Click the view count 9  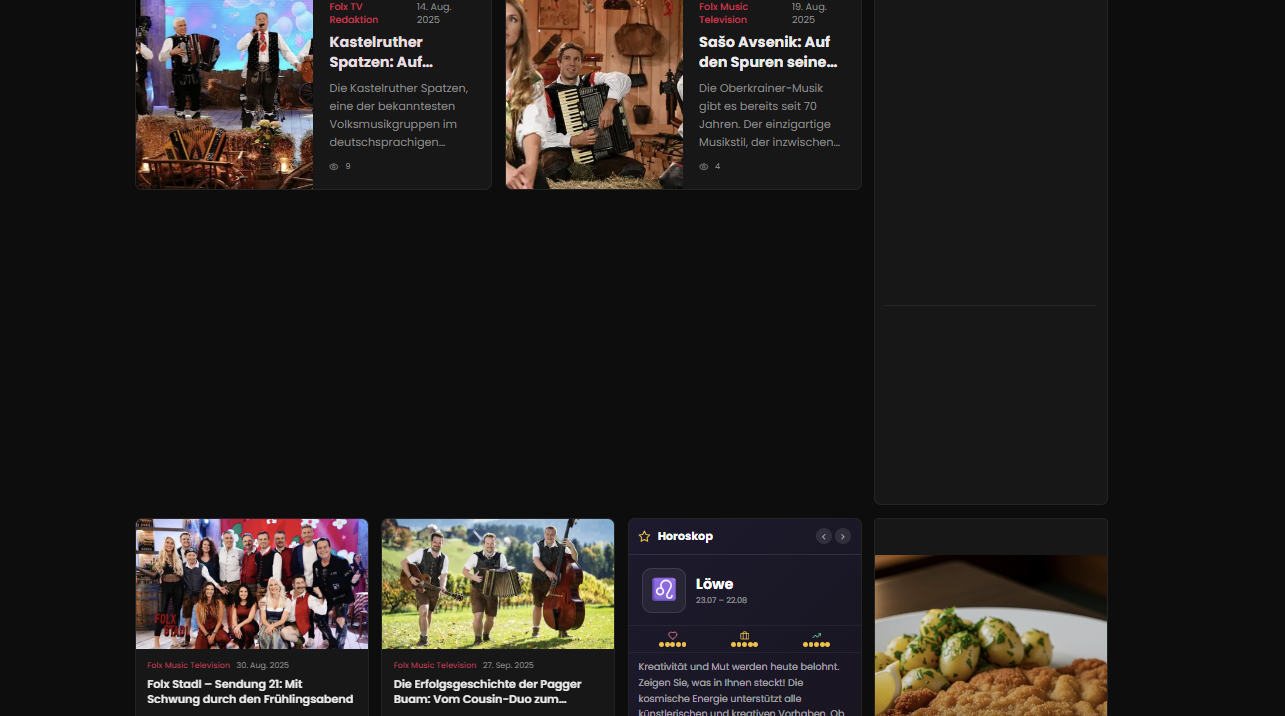pyautogui.click(x=348, y=166)
